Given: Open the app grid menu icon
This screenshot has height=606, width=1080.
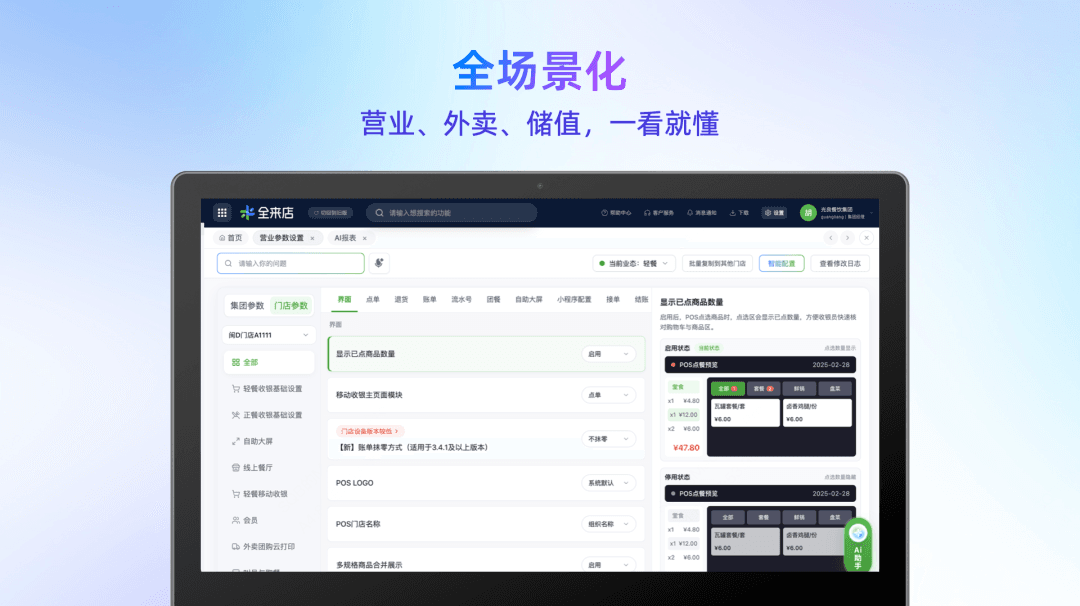Looking at the screenshot, I should (x=222, y=213).
